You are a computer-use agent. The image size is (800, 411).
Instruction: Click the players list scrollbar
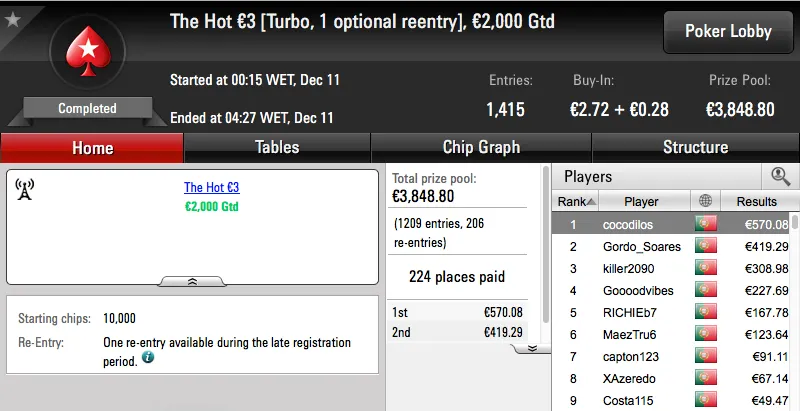tap(794, 300)
